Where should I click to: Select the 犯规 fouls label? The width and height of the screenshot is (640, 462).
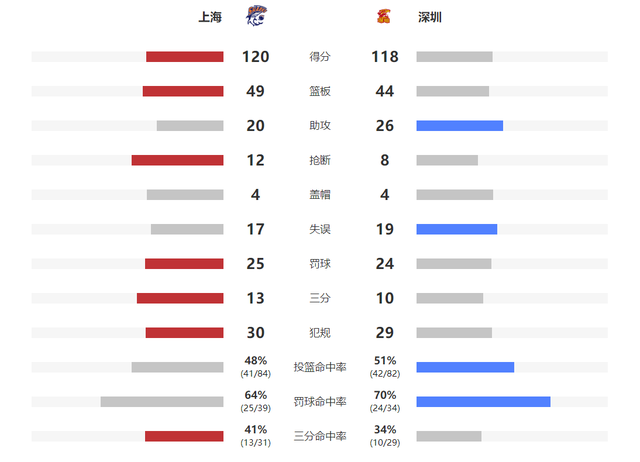[x=320, y=333]
